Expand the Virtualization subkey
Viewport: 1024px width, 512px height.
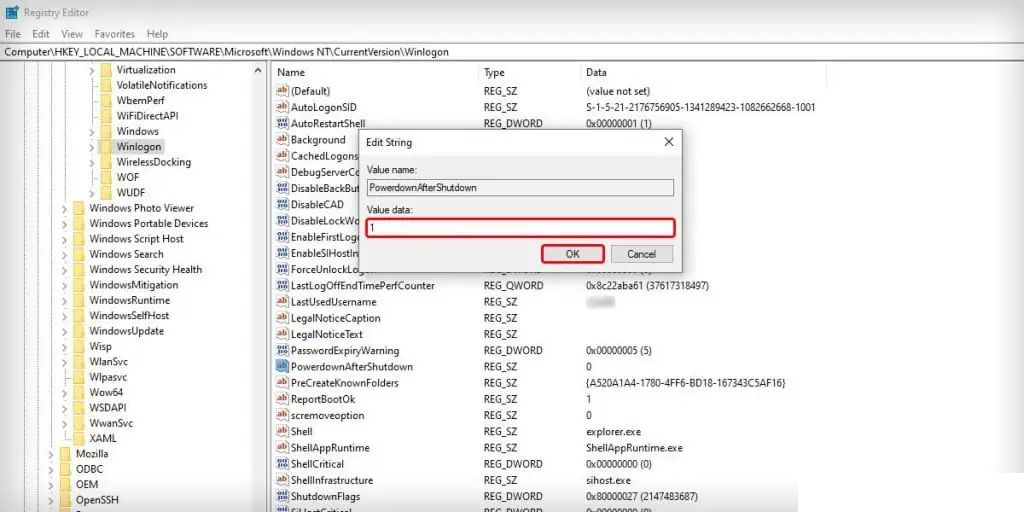pos(92,70)
